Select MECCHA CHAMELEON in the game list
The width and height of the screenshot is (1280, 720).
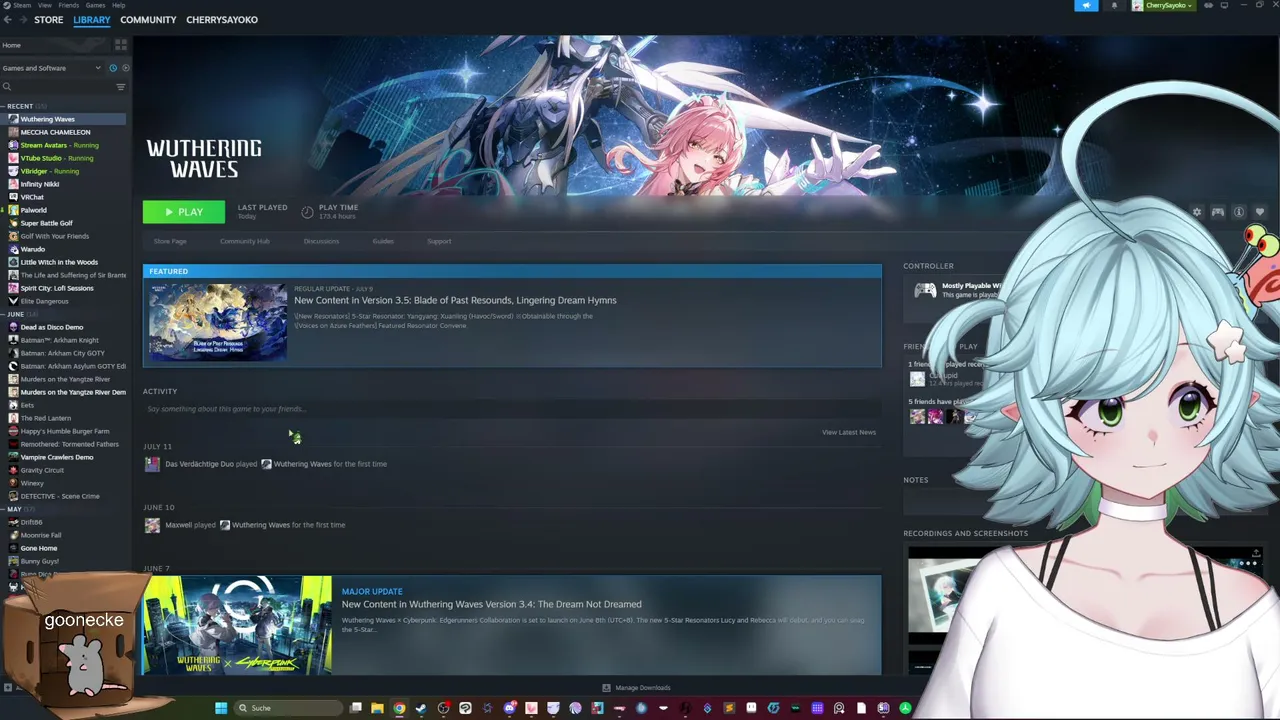(55, 132)
